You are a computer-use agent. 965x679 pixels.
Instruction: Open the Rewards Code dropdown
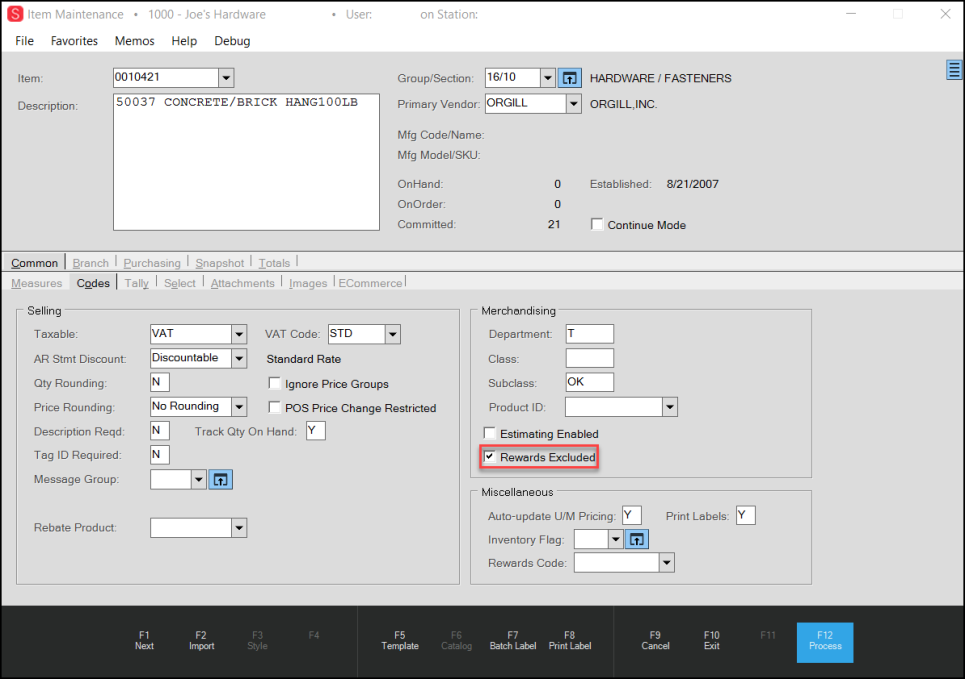point(667,563)
